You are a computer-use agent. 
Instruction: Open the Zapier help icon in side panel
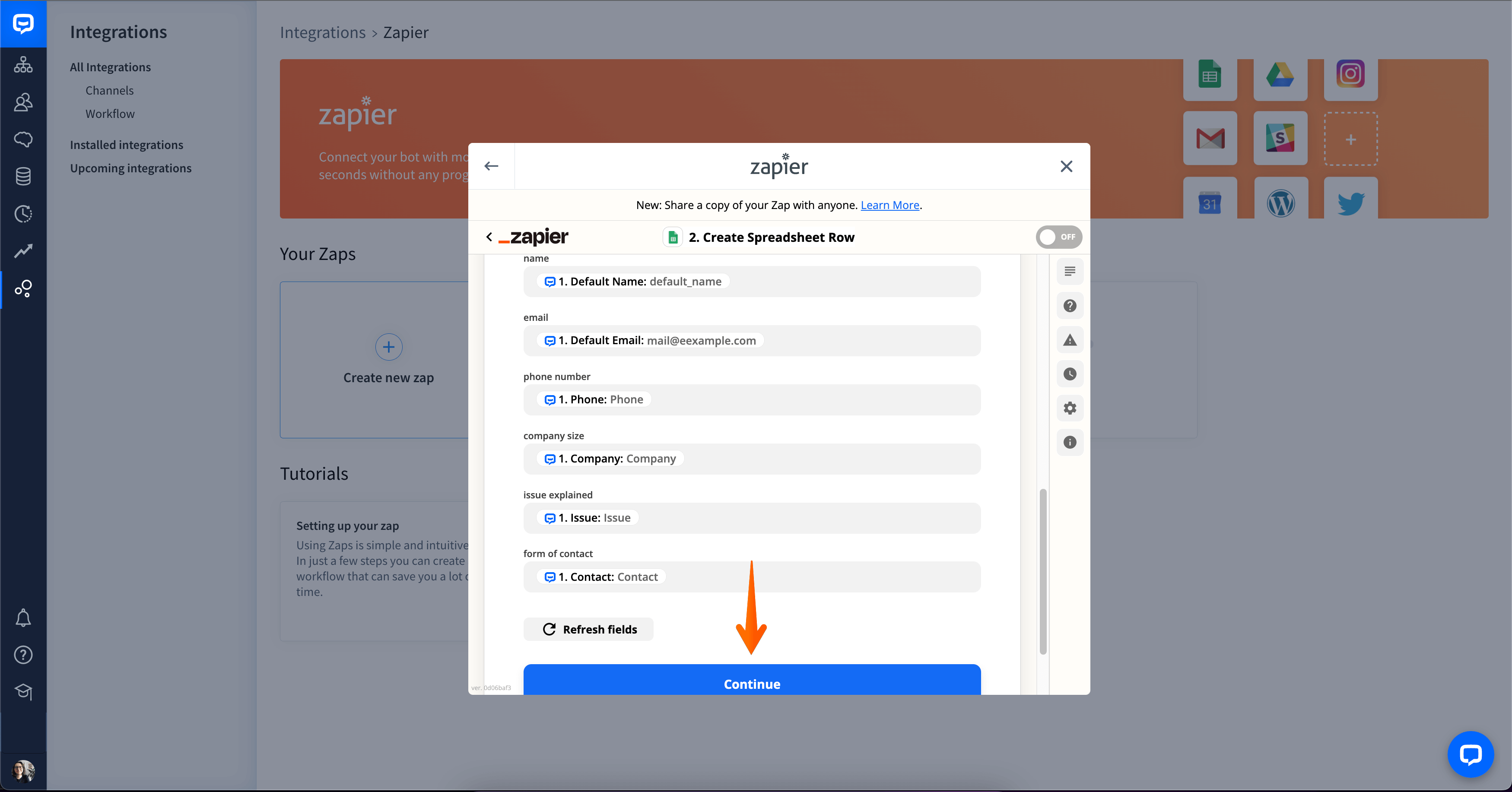pos(1070,306)
